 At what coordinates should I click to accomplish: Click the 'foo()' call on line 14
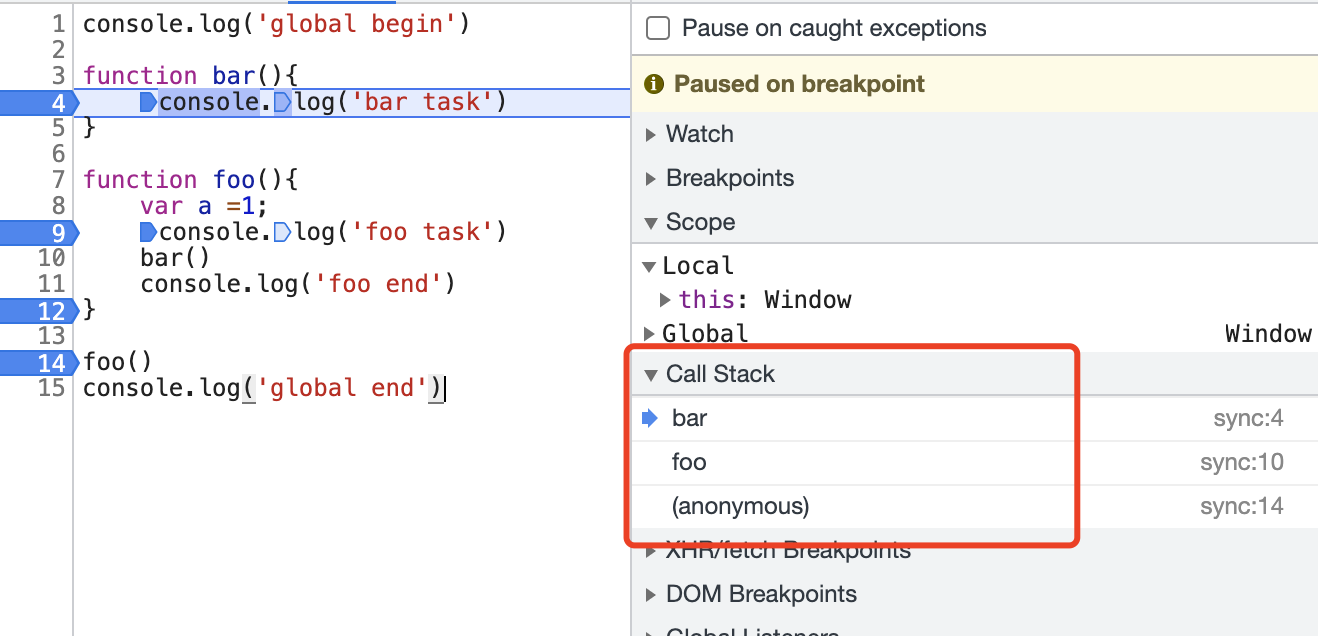(x=116, y=362)
